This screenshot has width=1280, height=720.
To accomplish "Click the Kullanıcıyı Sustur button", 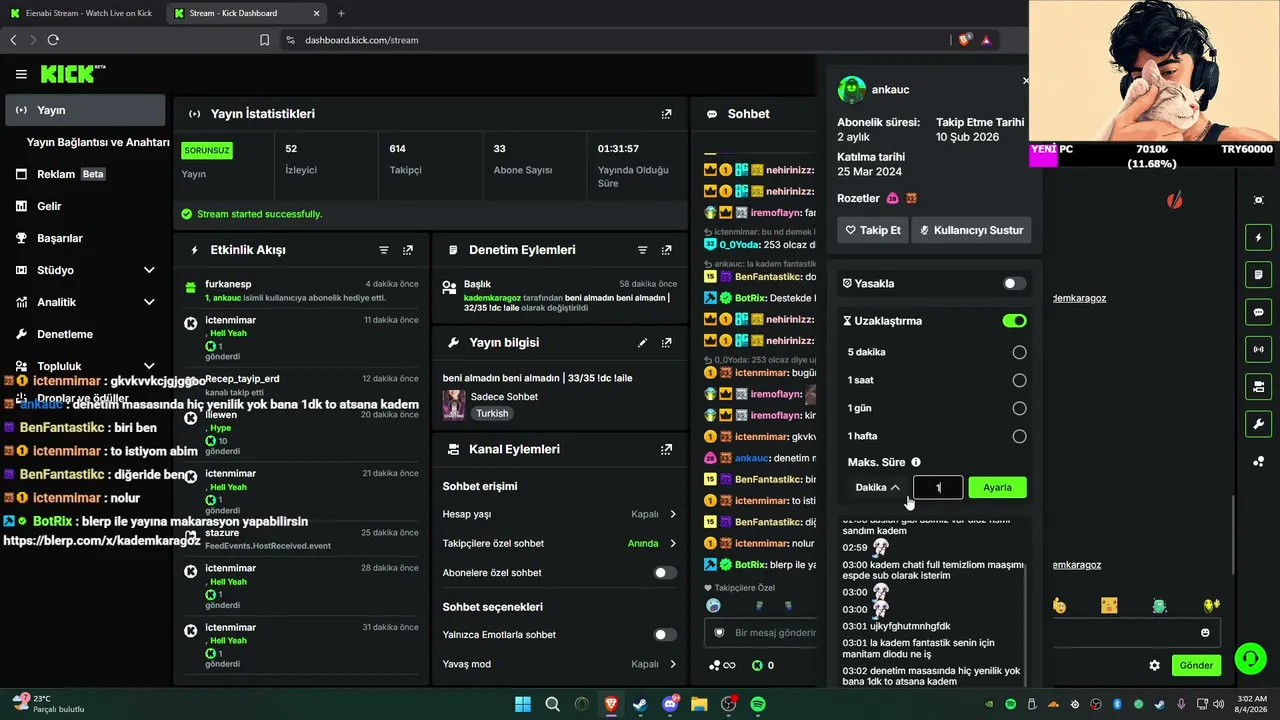I will pos(972,230).
